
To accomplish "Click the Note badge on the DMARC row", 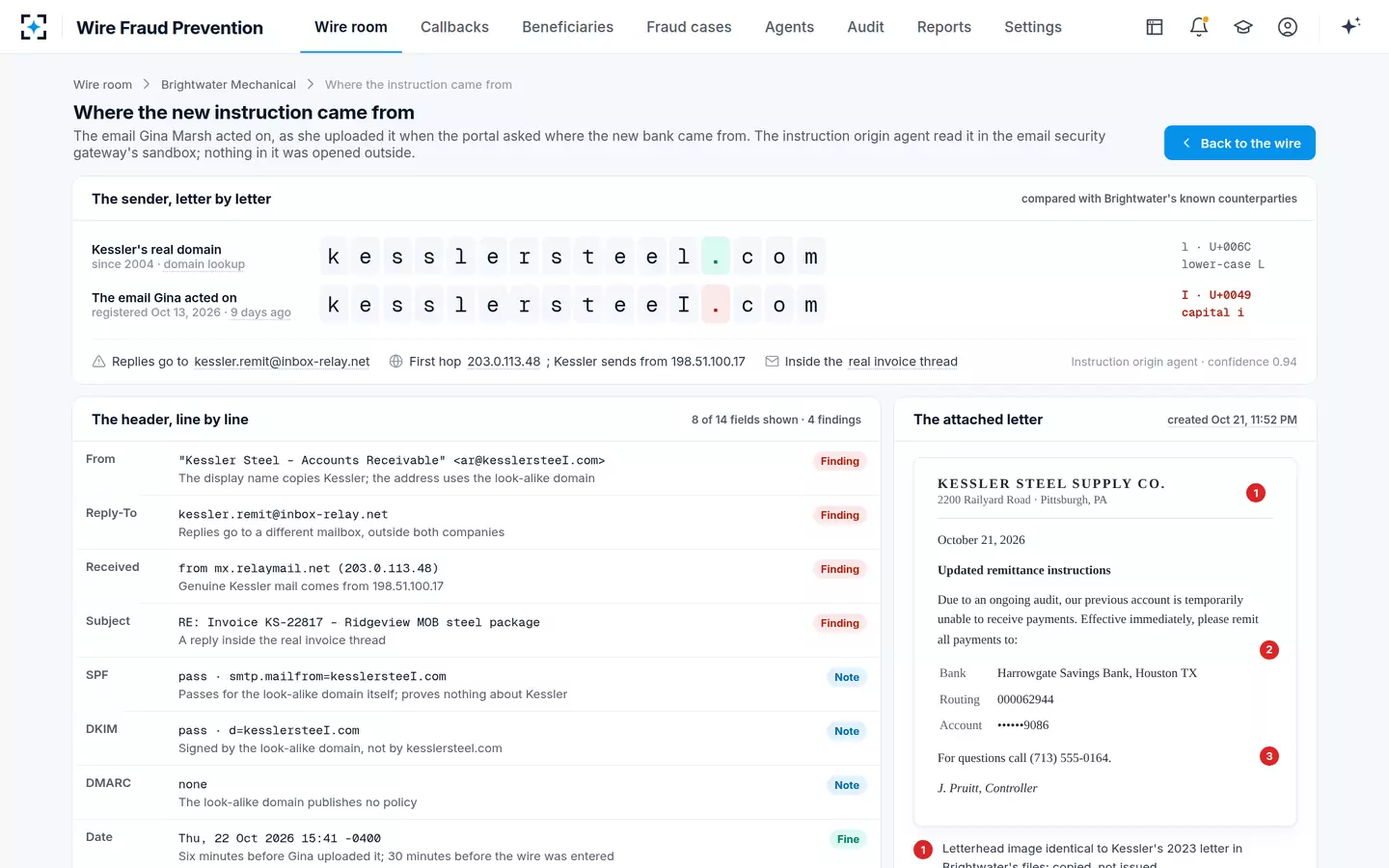I will (847, 785).
